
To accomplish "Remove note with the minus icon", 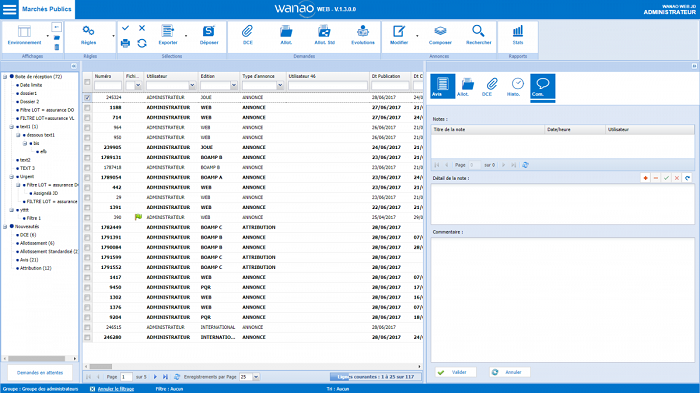I will point(656,178).
